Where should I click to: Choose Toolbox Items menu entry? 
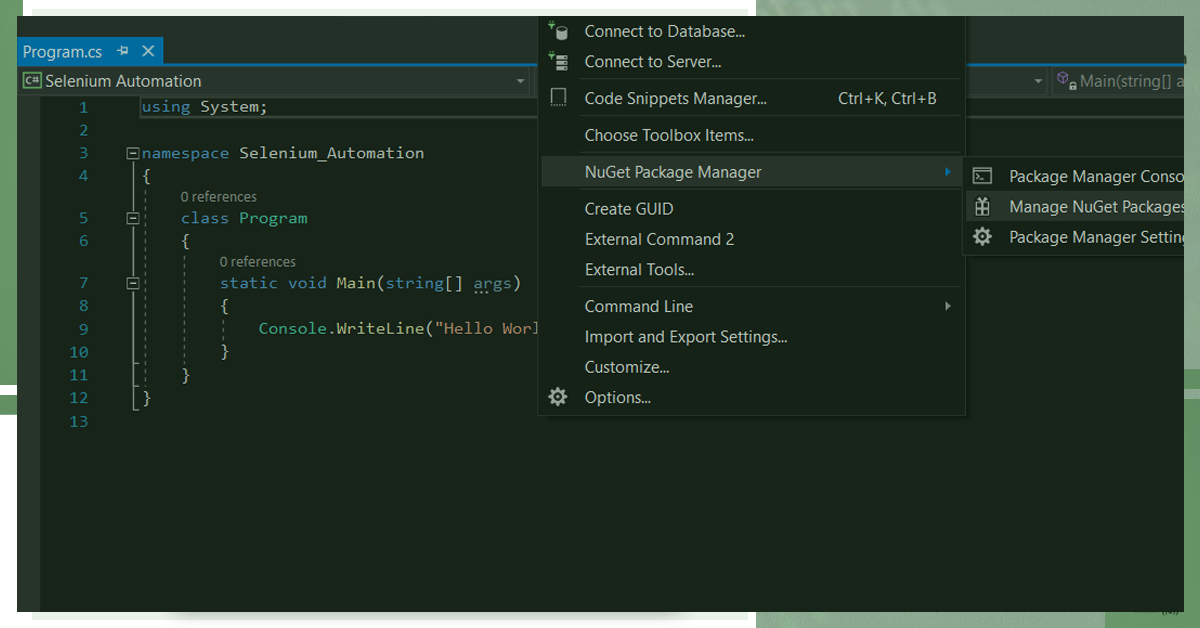coord(751,135)
